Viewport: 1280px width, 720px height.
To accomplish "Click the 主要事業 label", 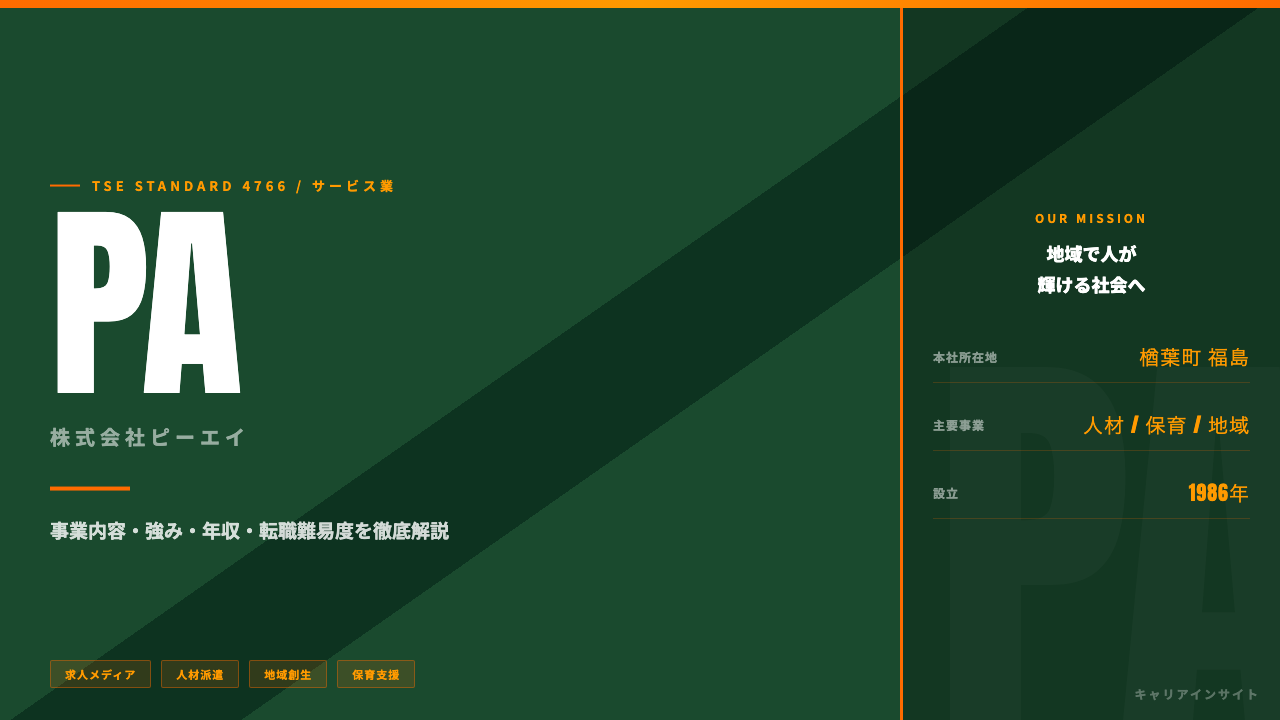I will coord(959,425).
